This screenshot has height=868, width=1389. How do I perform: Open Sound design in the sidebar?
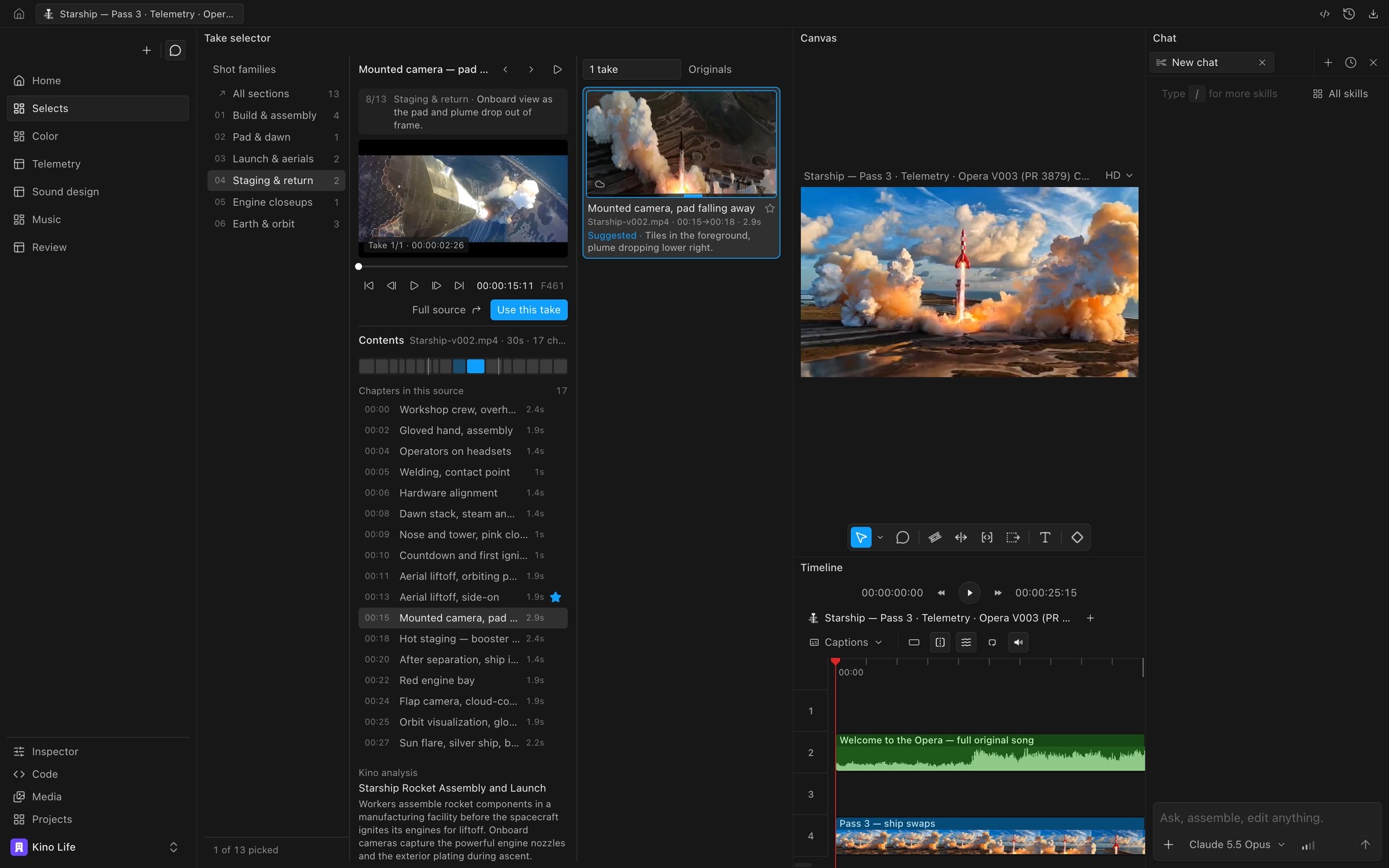98,192
